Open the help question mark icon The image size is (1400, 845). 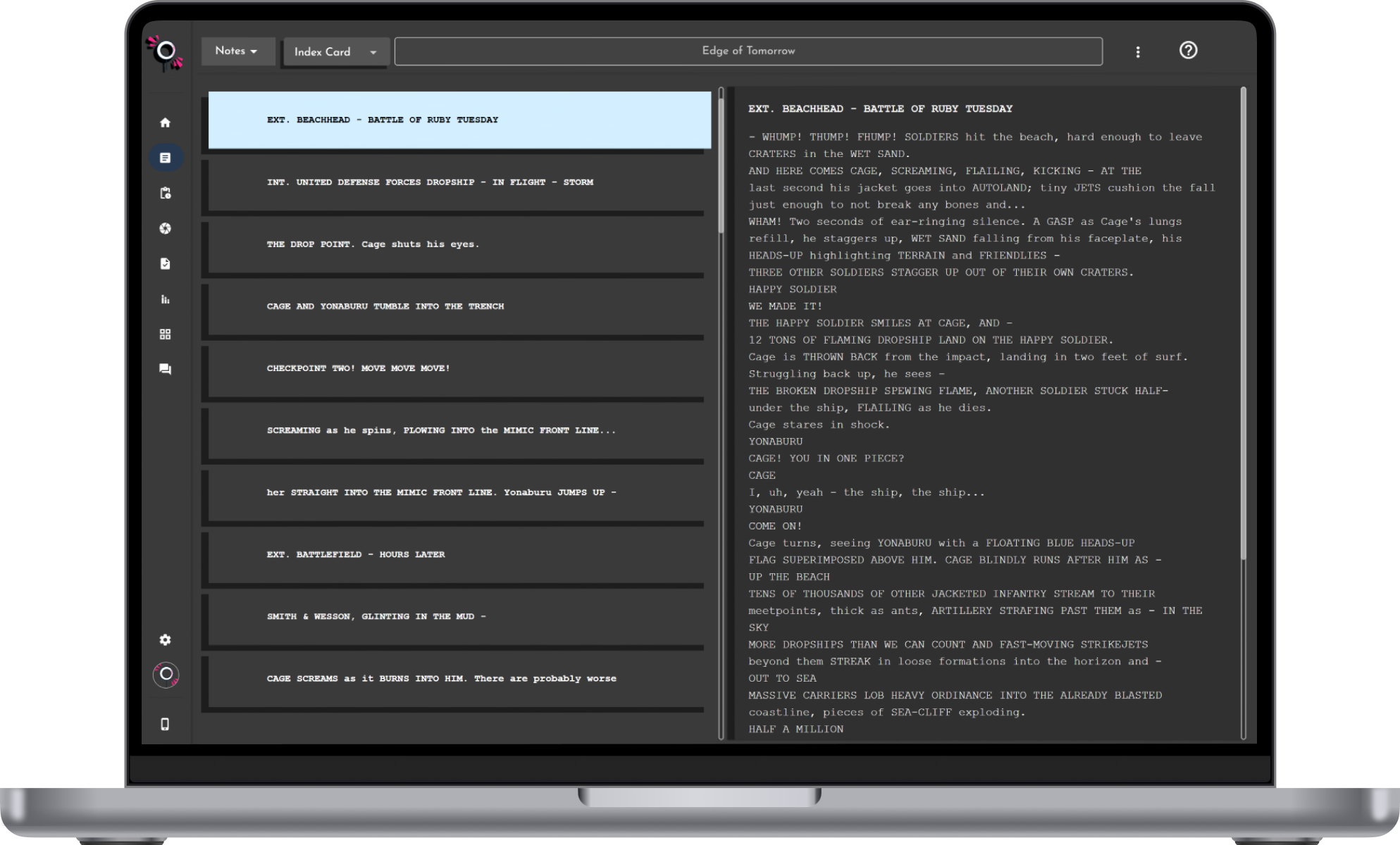coord(1188,51)
